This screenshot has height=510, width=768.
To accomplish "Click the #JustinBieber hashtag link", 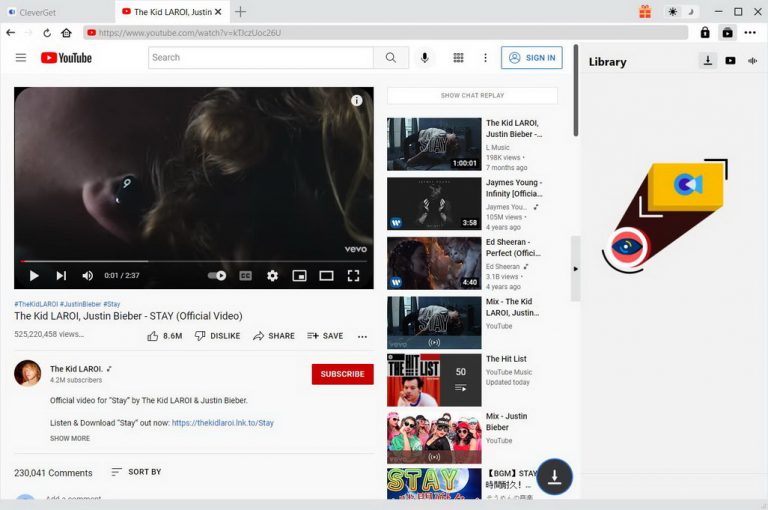I will (80, 304).
